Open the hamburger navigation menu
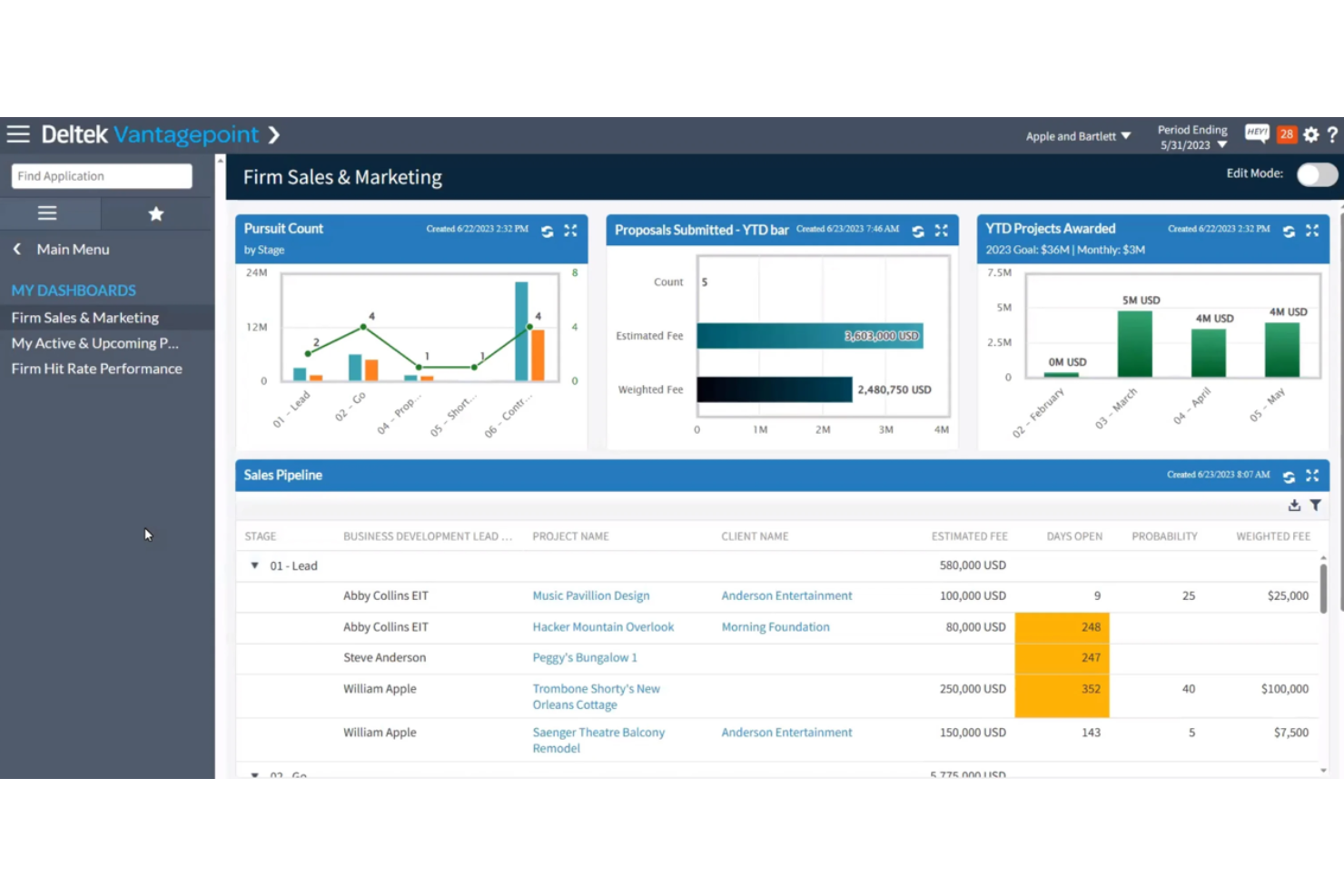This screenshot has height=896, width=1344. point(18,134)
